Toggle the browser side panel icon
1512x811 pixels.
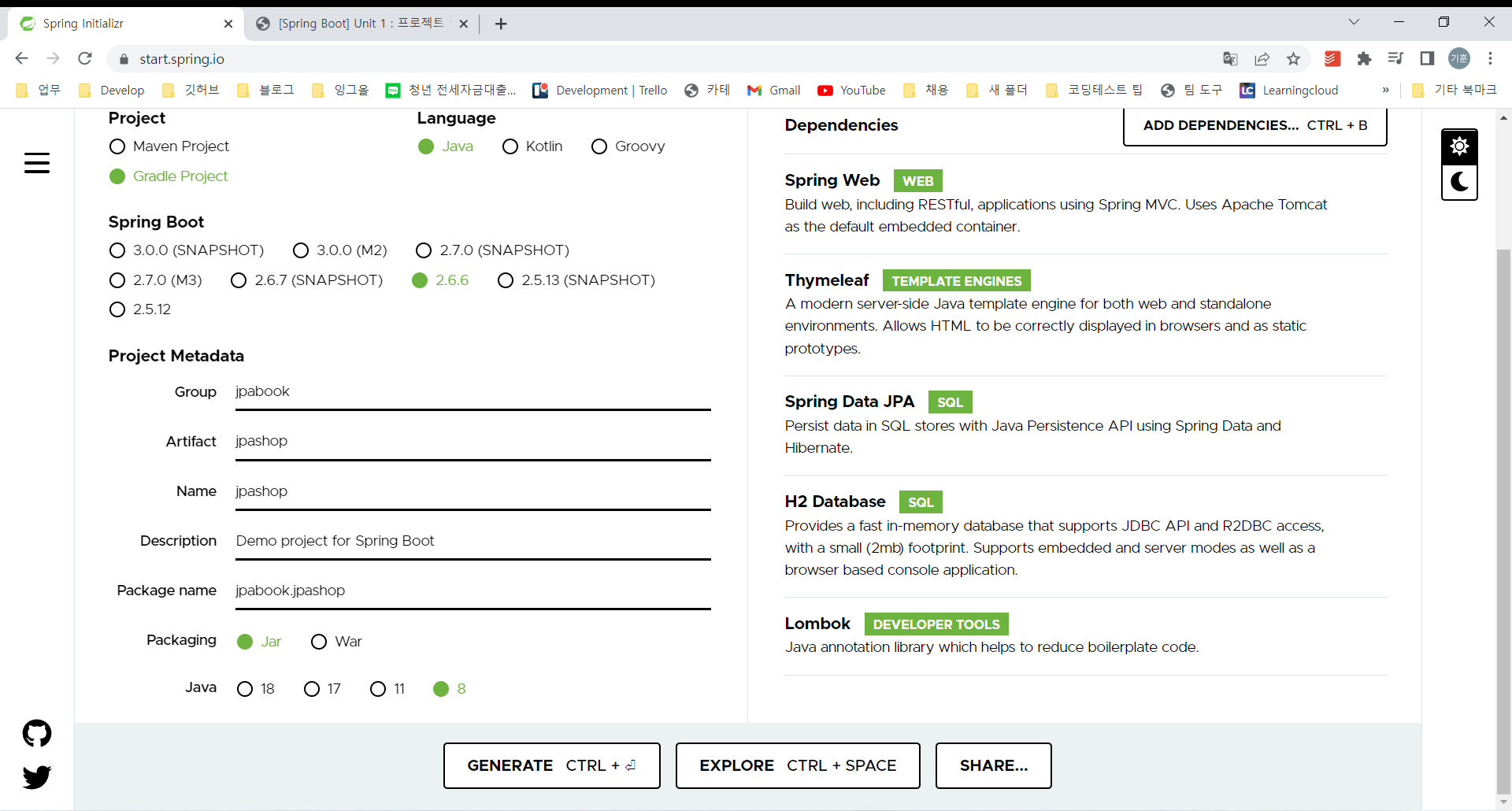click(1427, 58)
